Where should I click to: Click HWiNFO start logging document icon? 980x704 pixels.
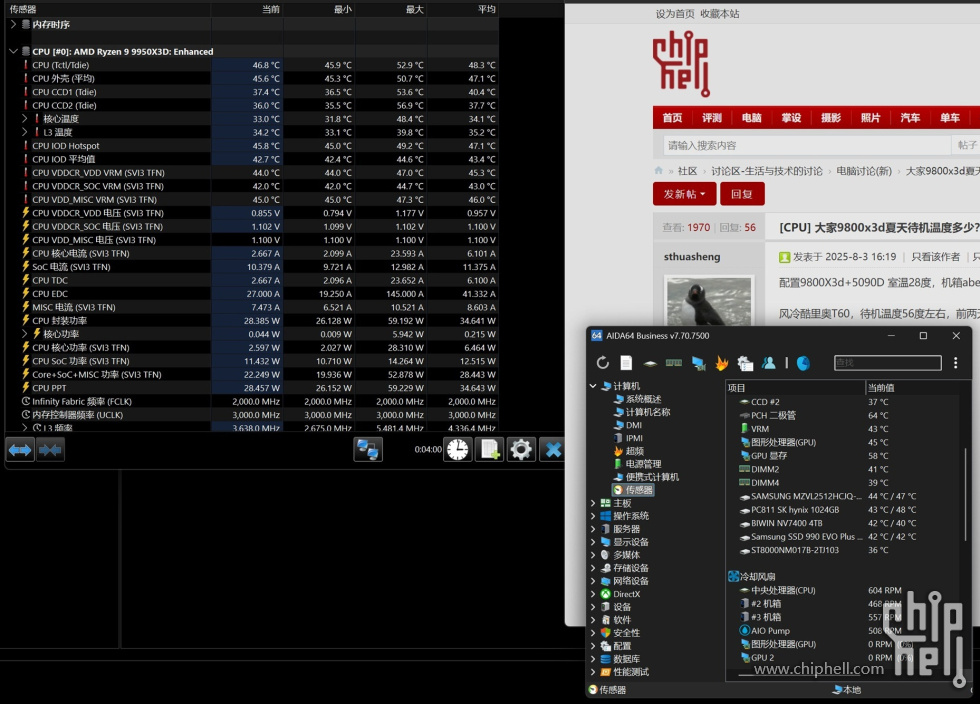pos(489,450)
